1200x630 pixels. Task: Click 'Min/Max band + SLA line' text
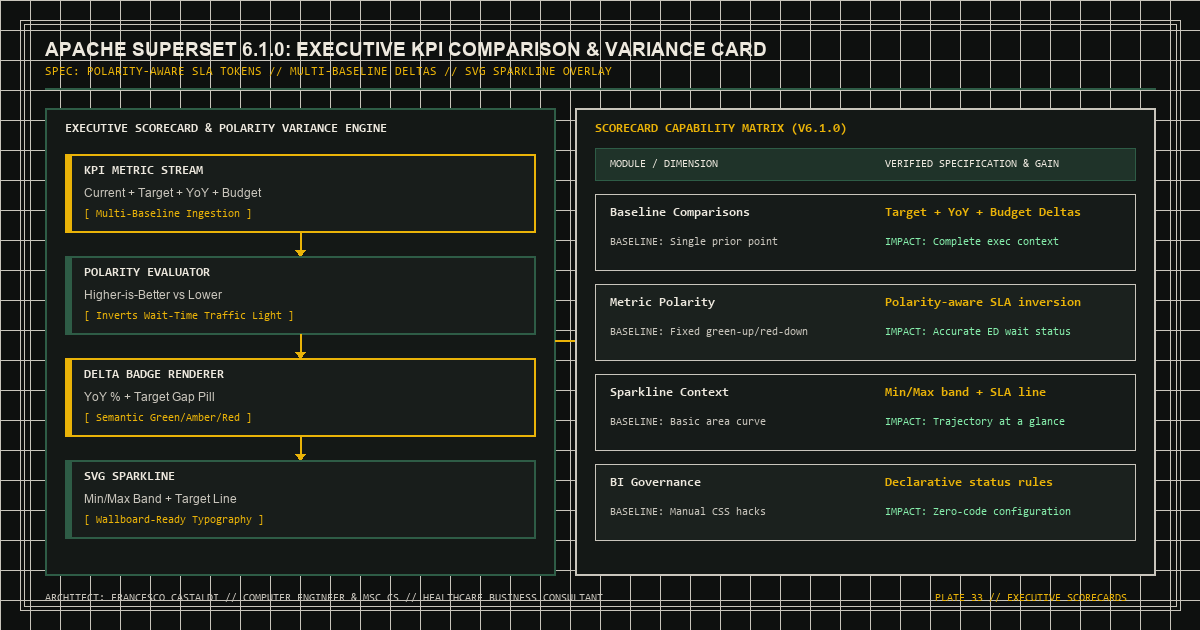(x=966, y=392)
